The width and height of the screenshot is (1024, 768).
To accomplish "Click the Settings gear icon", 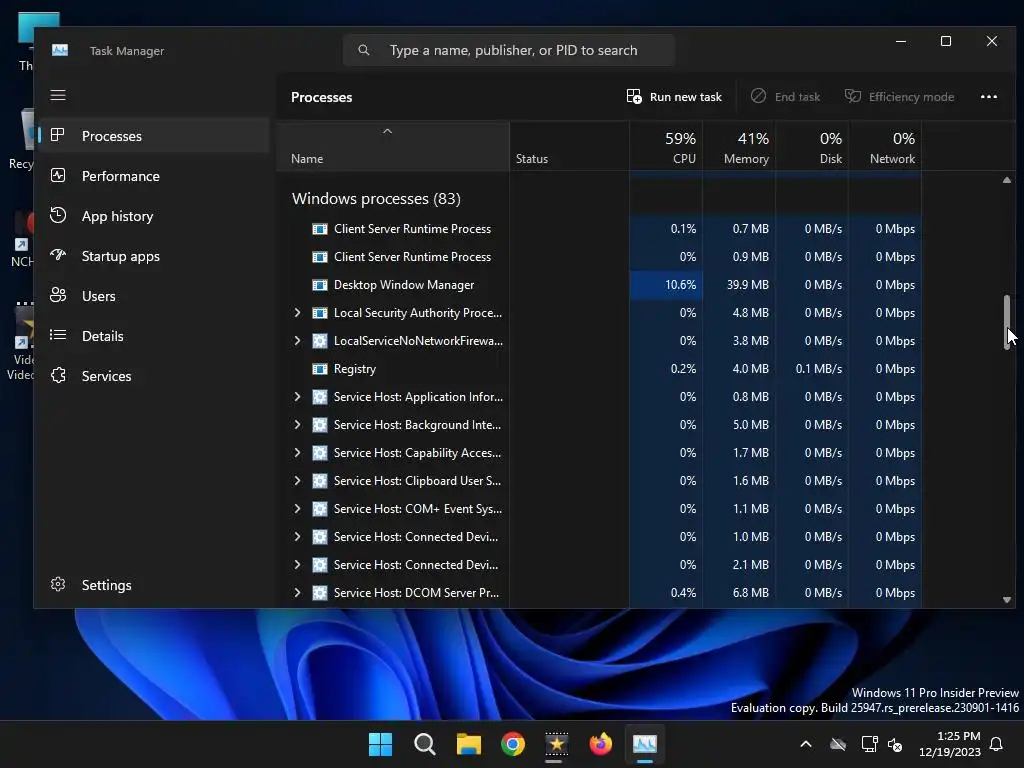I will point(57,584).
